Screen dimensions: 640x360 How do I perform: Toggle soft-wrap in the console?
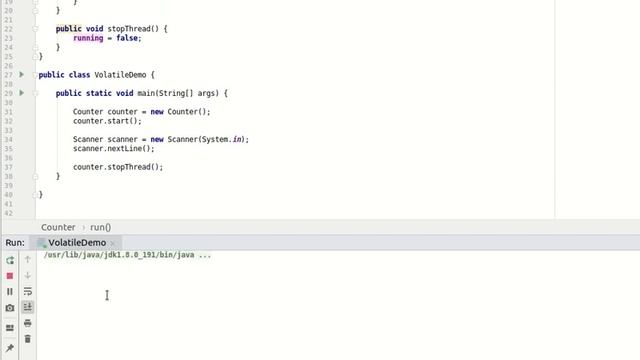[27, 291]
